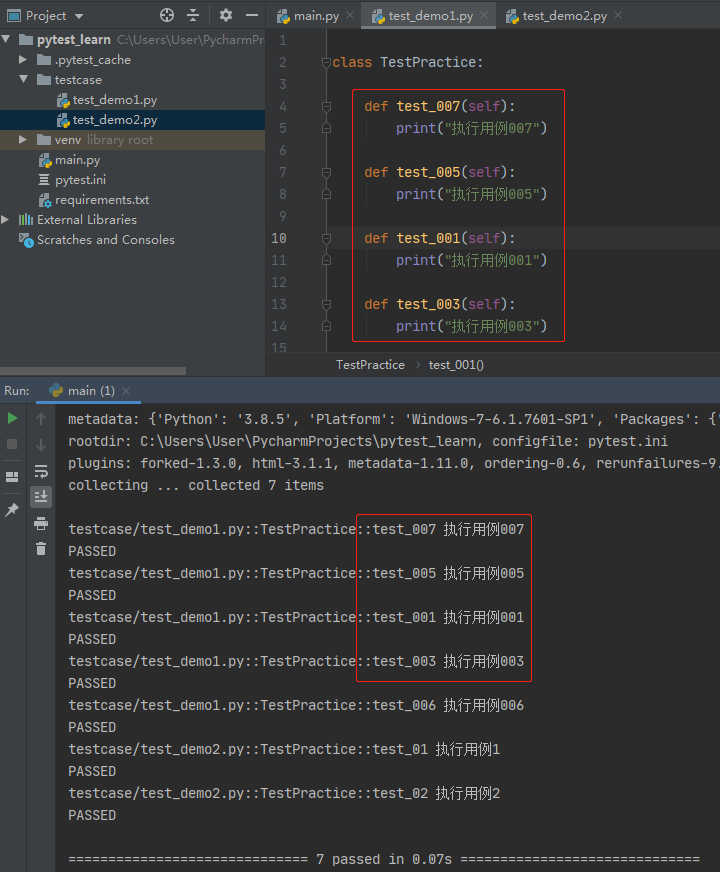Click the test_demo1.py::TestPractice::test_006 output line
720x872 pixels.
coord(296,705)
